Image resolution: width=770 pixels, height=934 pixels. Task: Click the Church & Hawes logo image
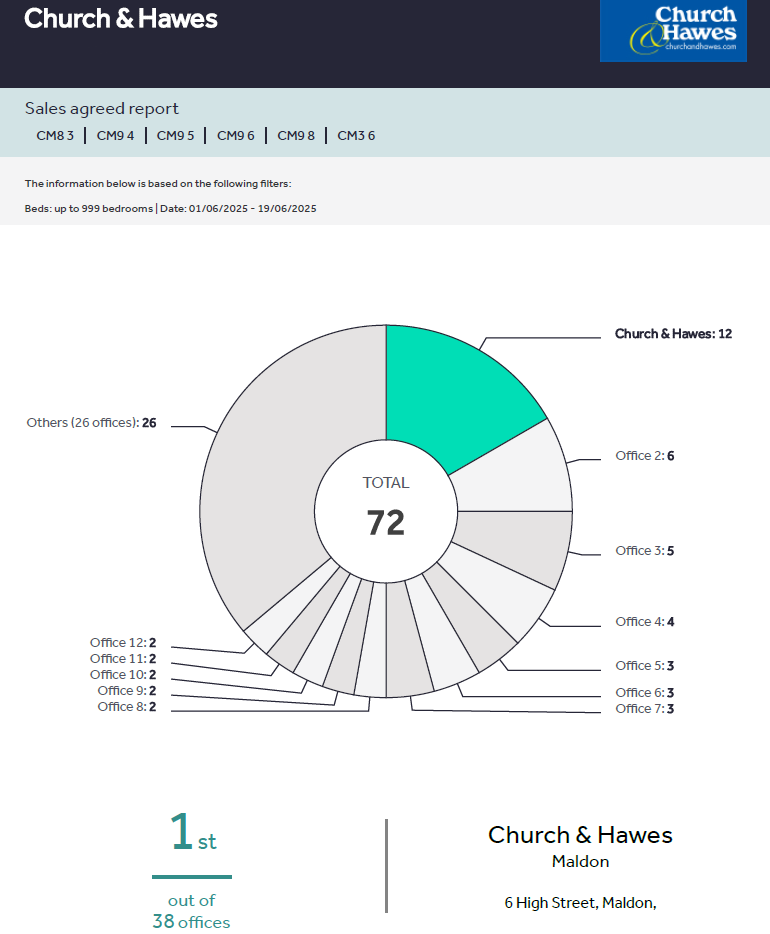(x=673, y=30)
